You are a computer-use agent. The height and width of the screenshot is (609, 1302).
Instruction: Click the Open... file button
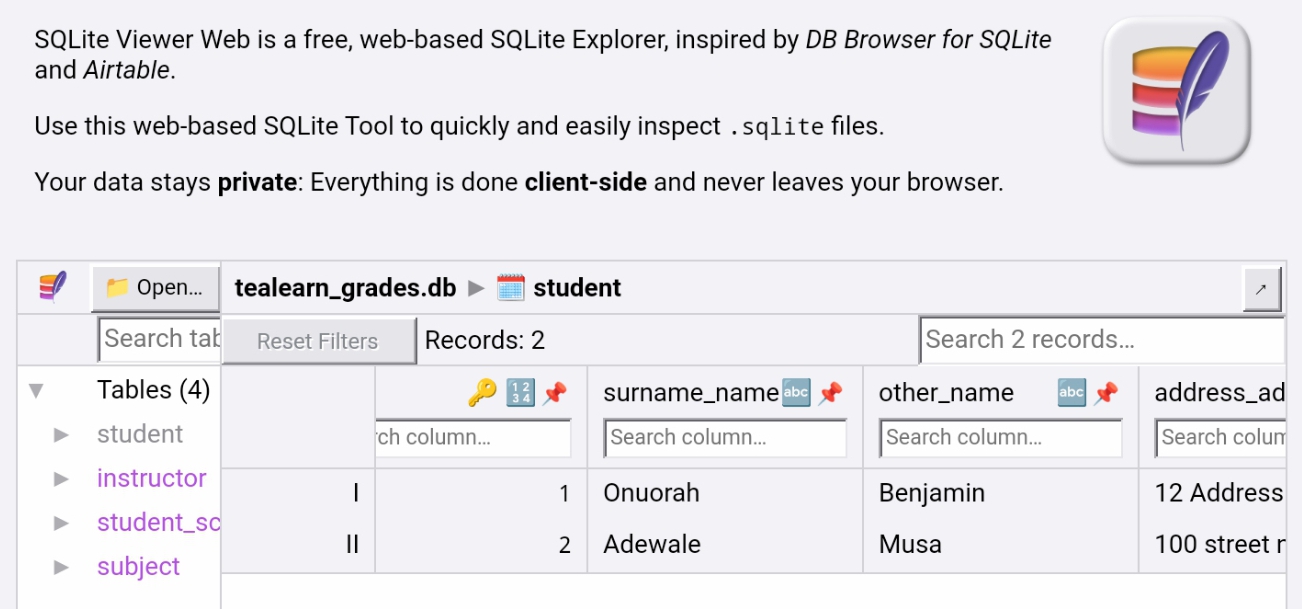pyautogui.click(x=155, y=288)
